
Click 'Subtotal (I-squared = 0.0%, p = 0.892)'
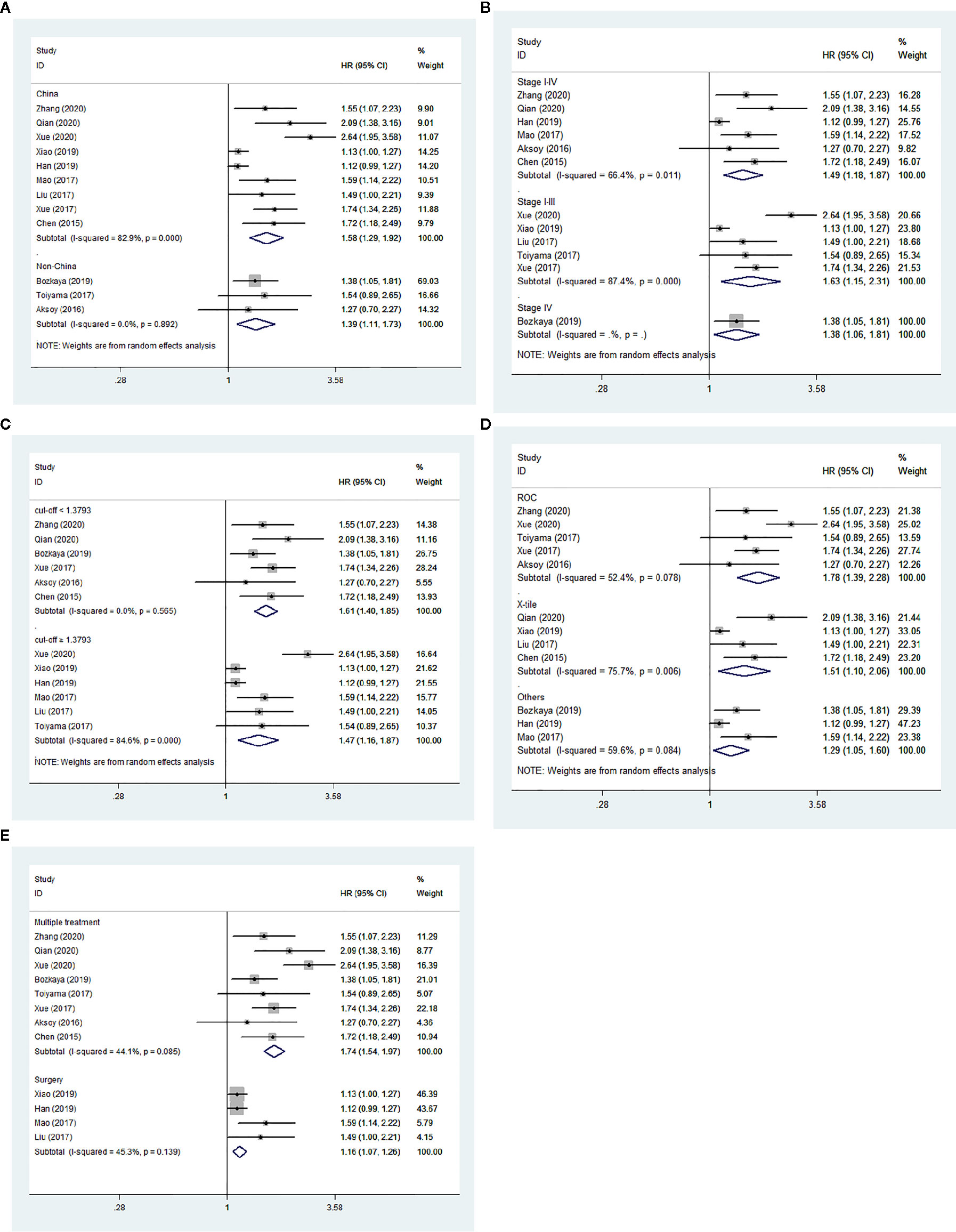coord(107,324)
